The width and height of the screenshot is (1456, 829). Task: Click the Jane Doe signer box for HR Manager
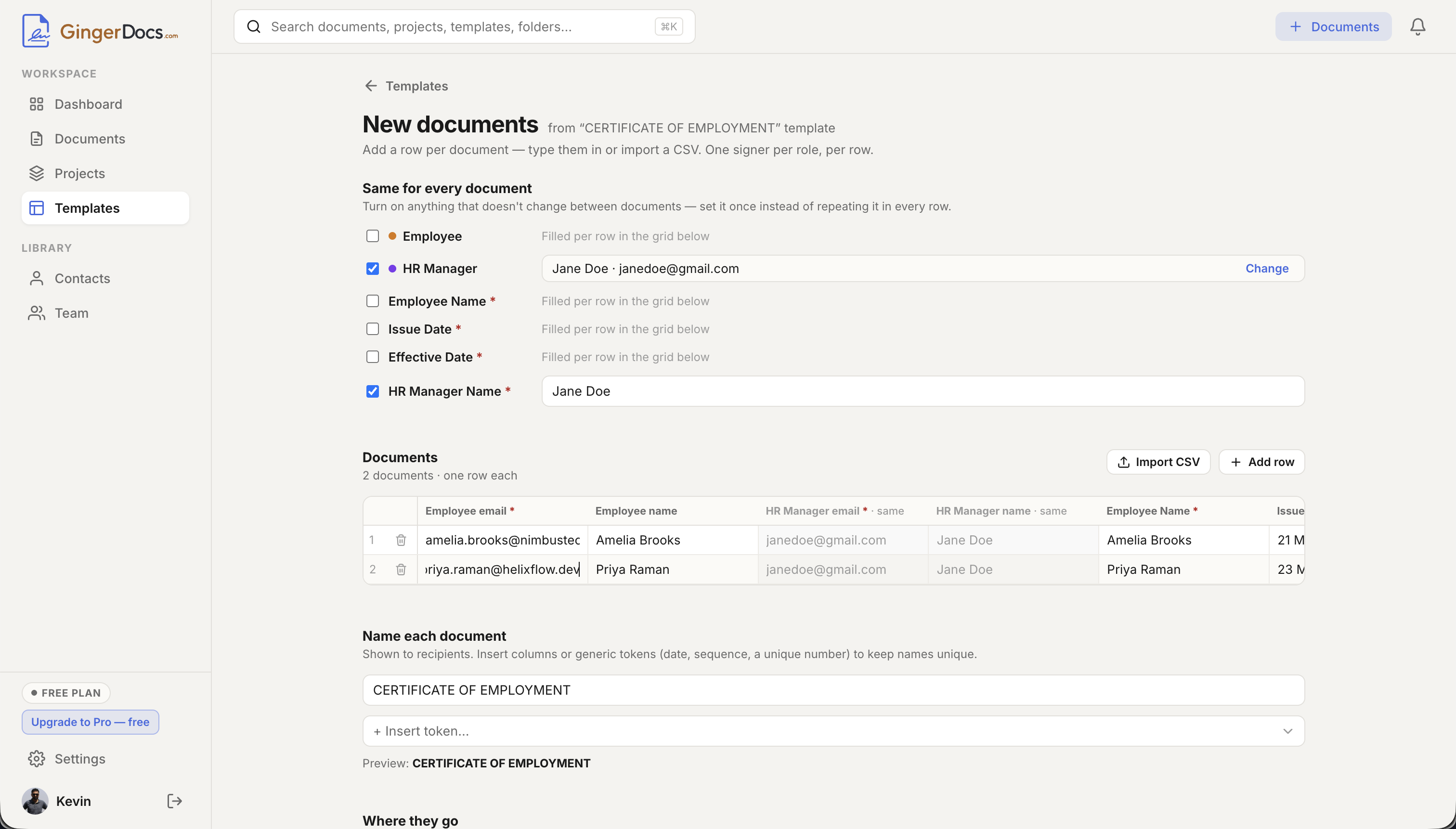[923, 269]
